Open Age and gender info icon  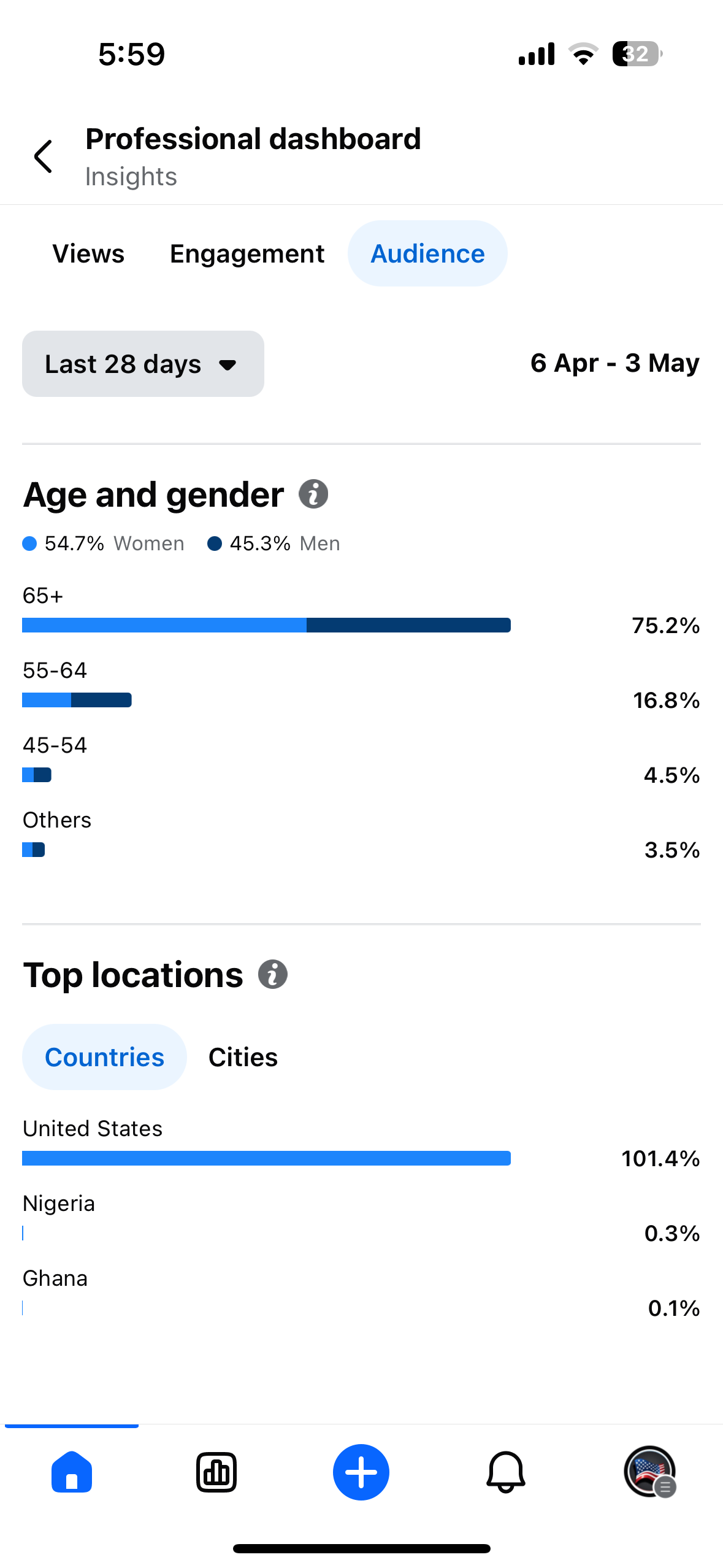(313, 494)
